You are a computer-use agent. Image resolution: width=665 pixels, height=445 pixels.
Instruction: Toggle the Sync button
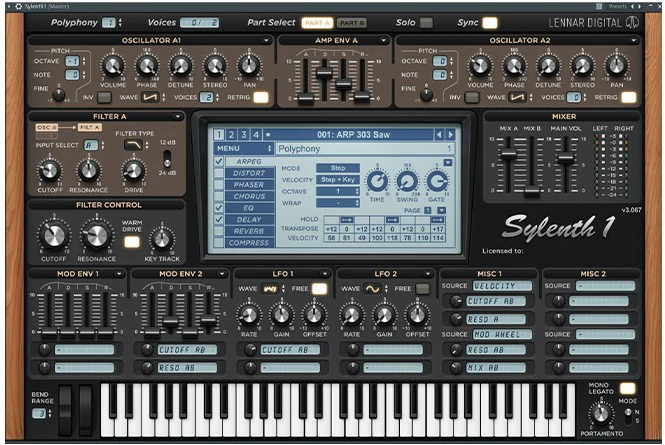(489, 23)
